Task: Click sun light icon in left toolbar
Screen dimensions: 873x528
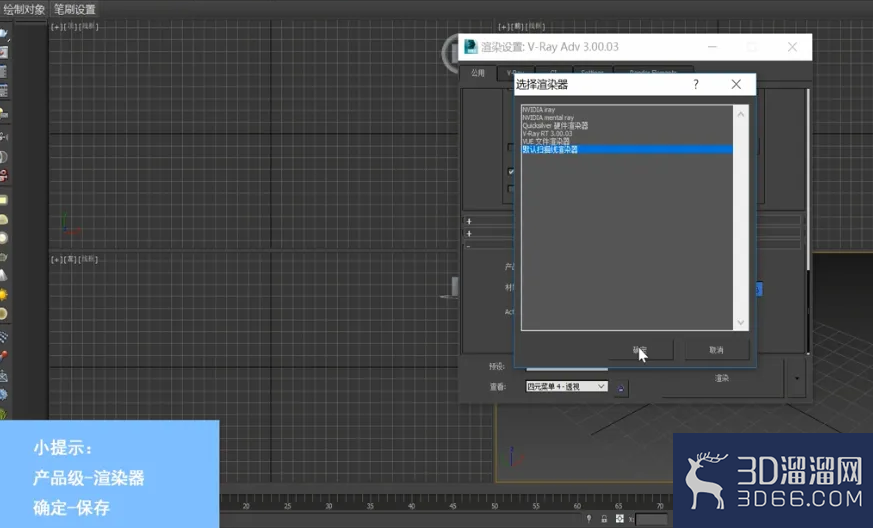Action: pyautogui.click(x=3, y=294)
